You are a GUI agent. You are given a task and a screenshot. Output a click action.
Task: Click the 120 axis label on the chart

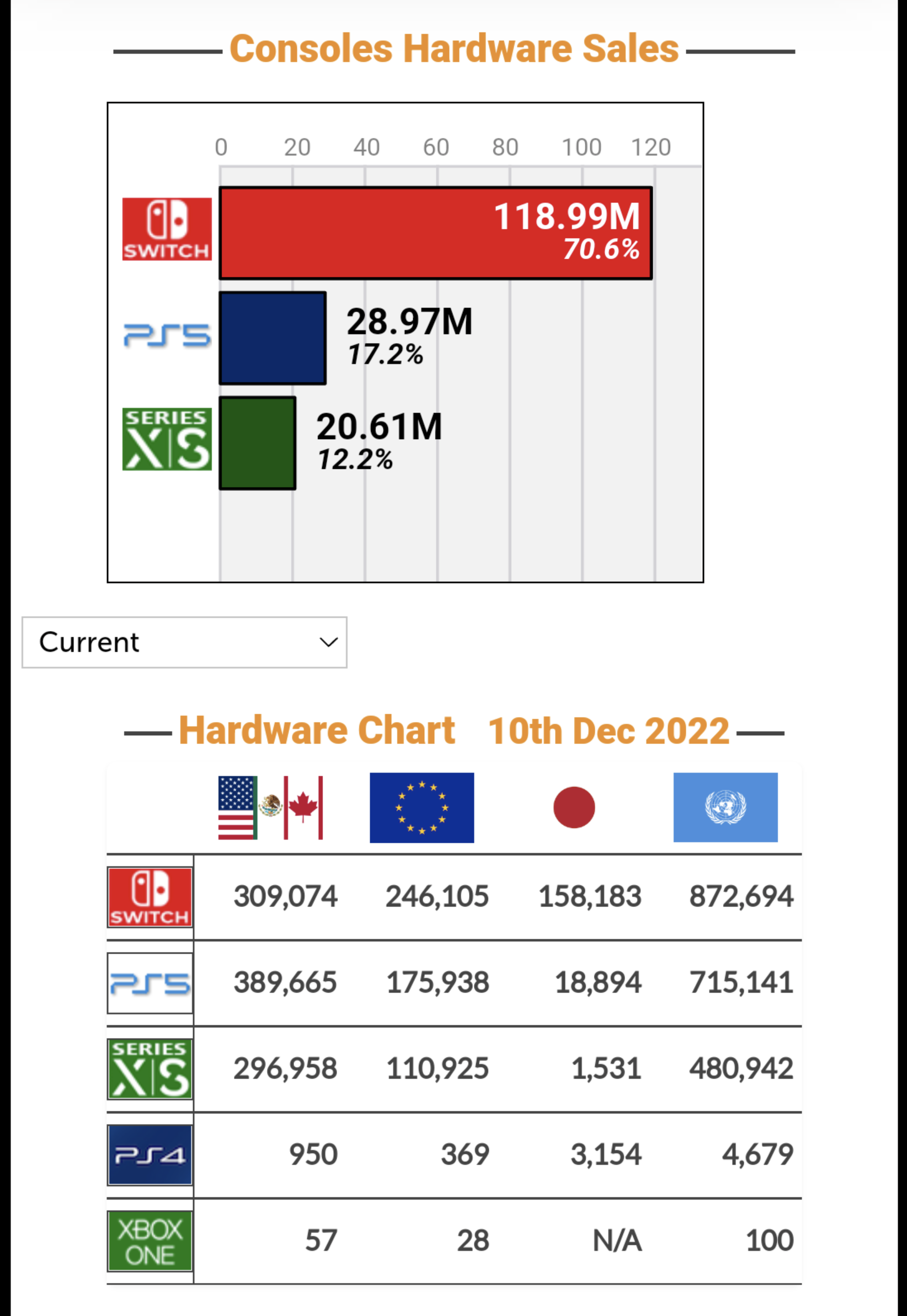[x=651, y=148]
